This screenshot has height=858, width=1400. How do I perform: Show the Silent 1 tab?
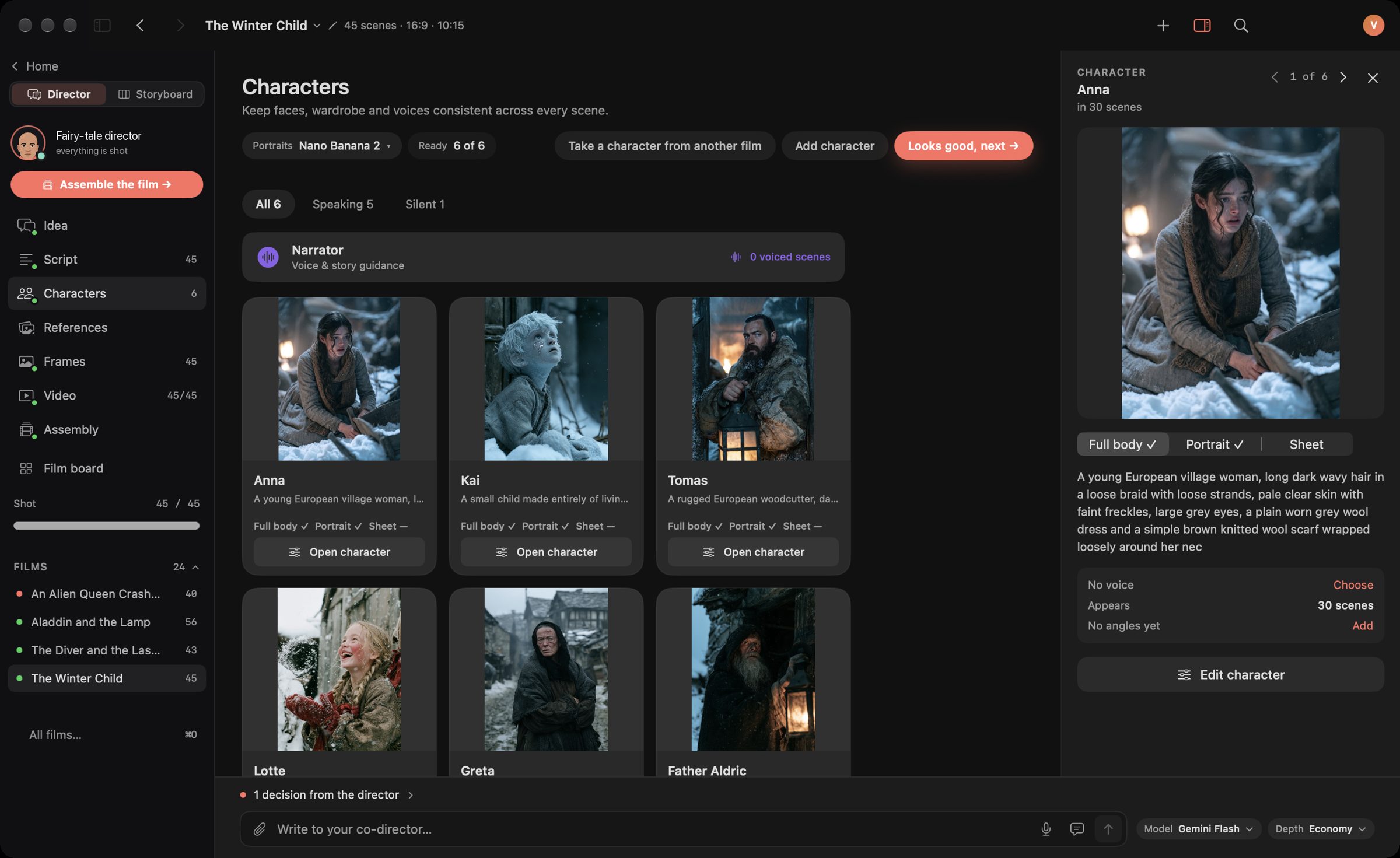click(x=425, y=204)
